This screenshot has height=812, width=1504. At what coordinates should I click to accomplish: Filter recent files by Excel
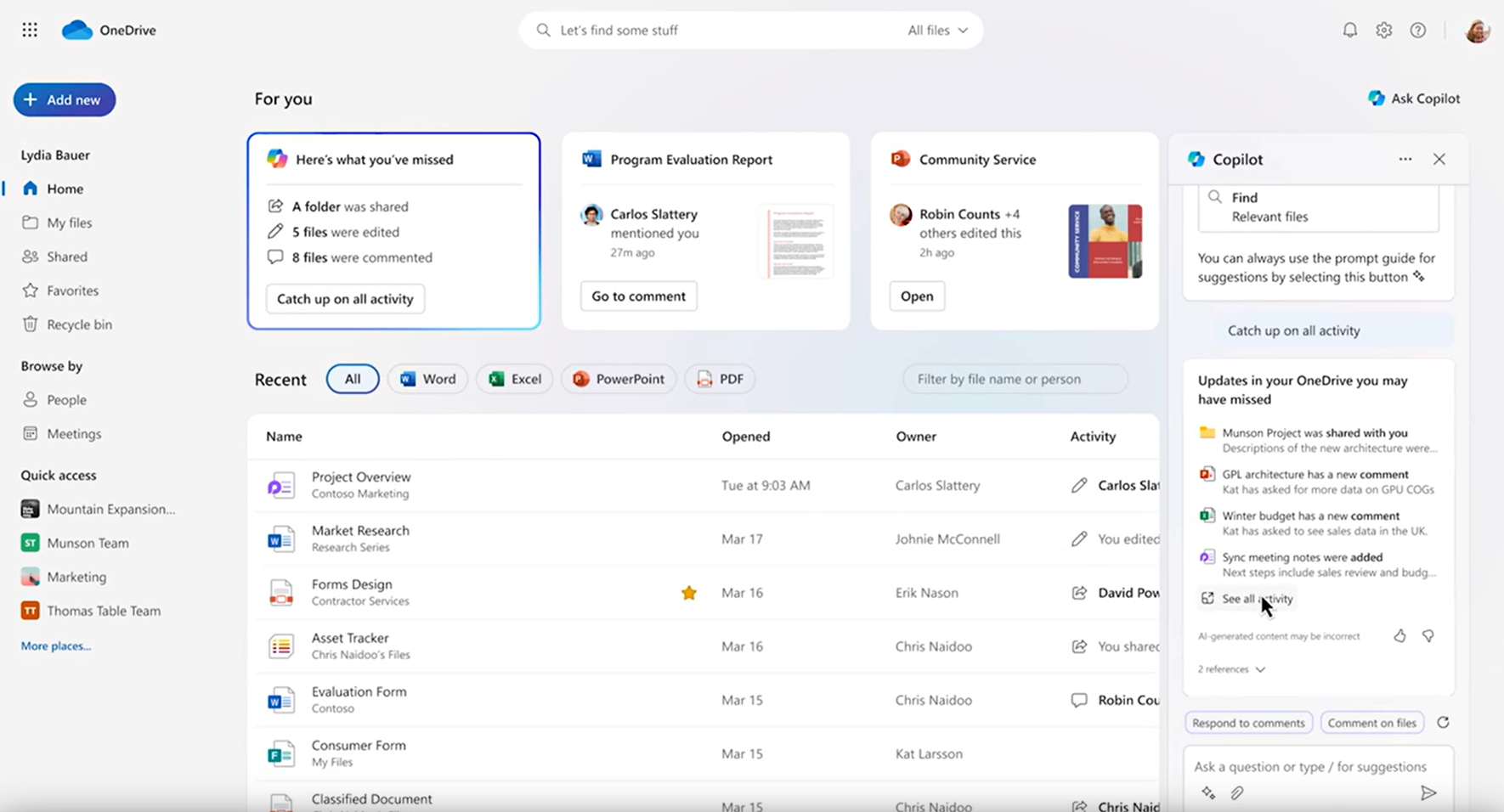click(514, 379)
